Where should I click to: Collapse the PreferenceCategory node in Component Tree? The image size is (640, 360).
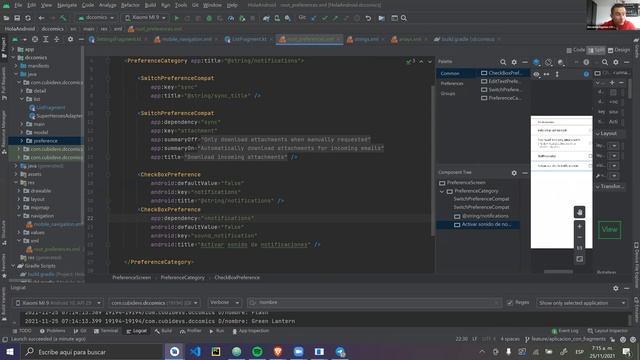pos(442,191)
